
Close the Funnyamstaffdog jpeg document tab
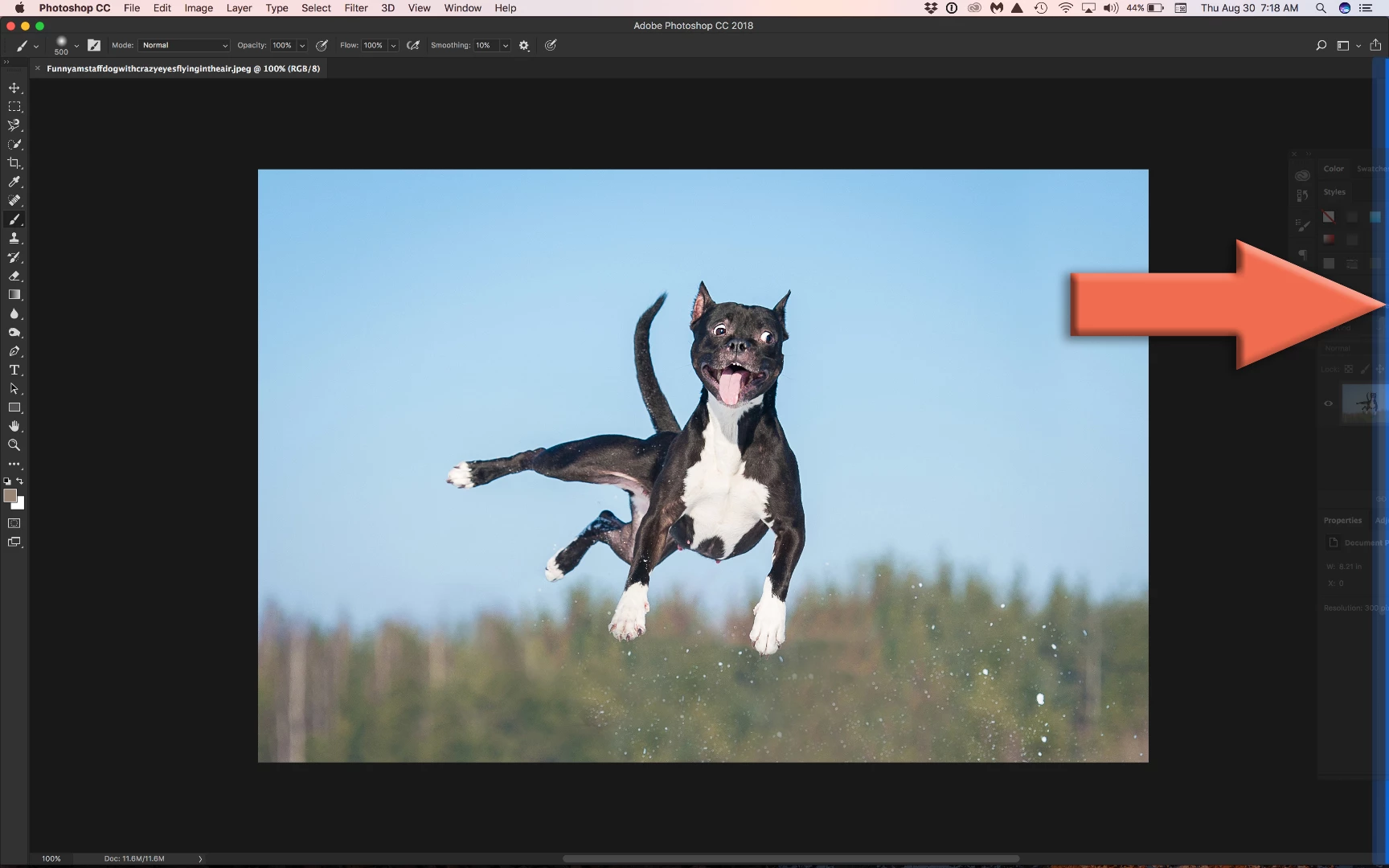[38, 68]
